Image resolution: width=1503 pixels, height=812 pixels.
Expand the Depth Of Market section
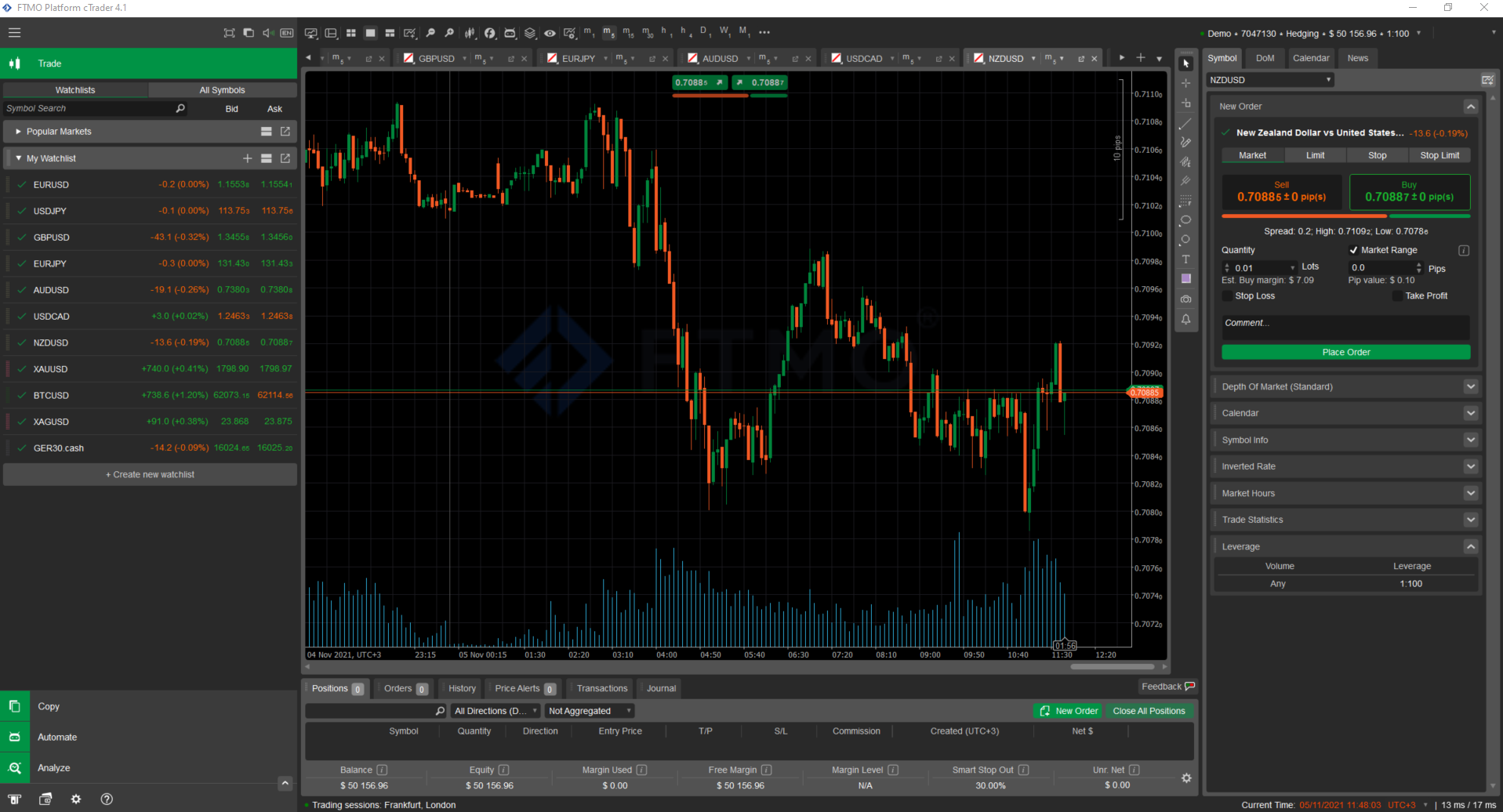pyautogui.click(x=1470, y=386)
